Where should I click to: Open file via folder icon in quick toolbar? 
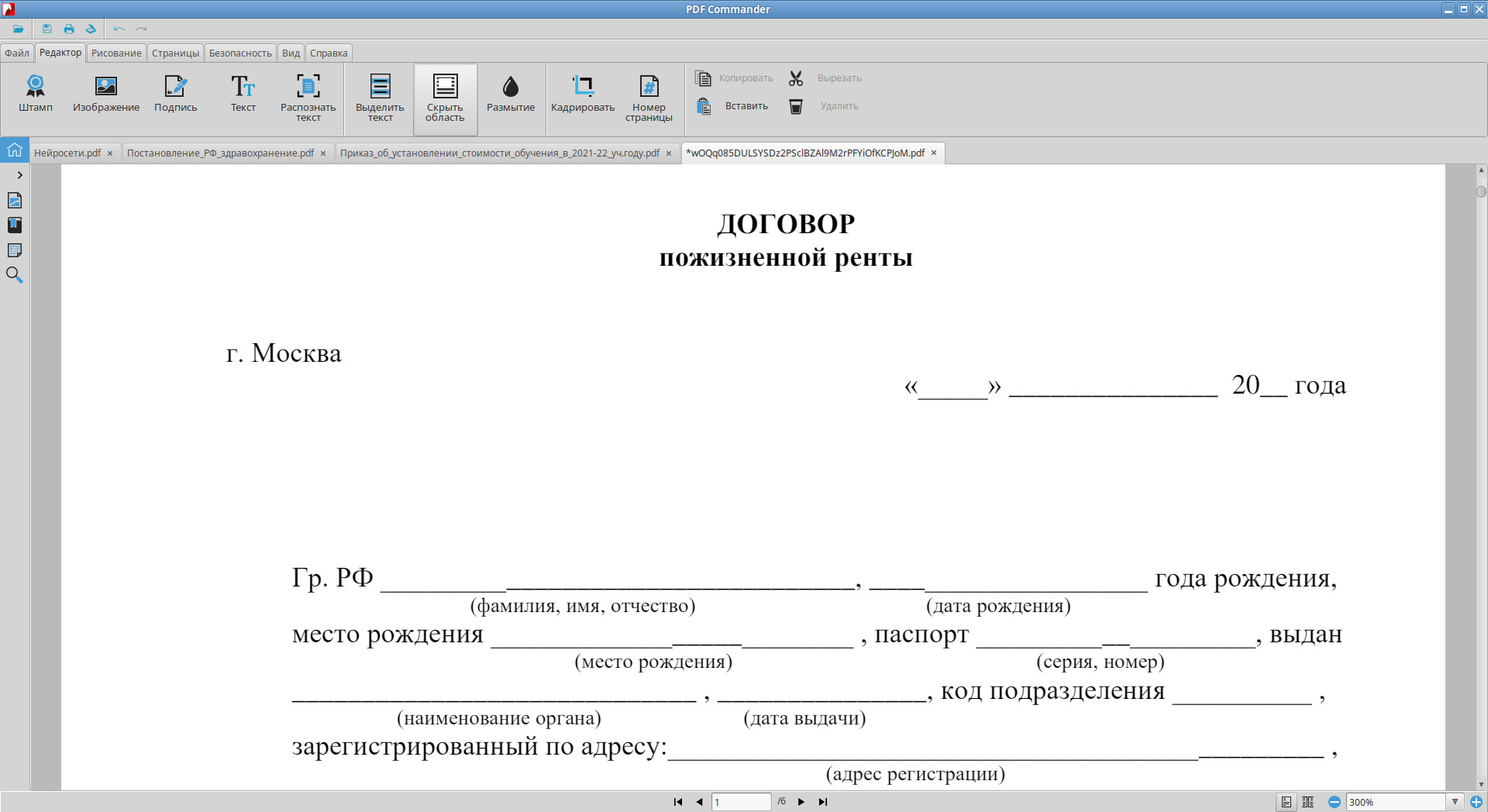click(x=18, y=29)
